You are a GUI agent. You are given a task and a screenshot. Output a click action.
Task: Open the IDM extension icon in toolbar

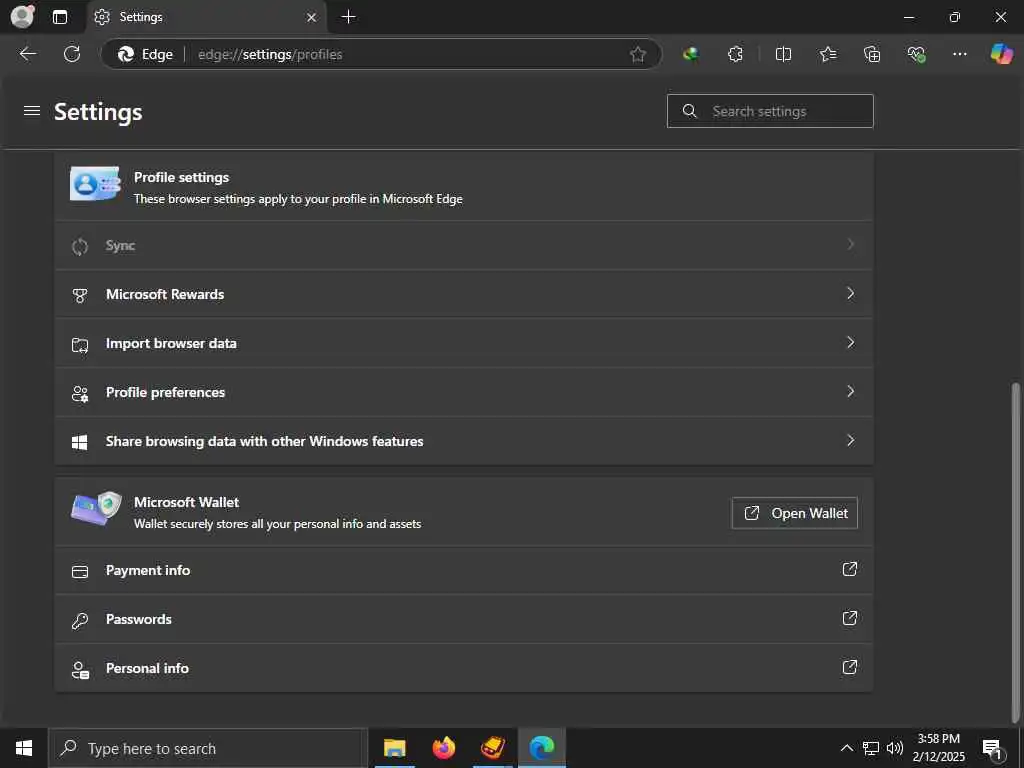point(690,54)
